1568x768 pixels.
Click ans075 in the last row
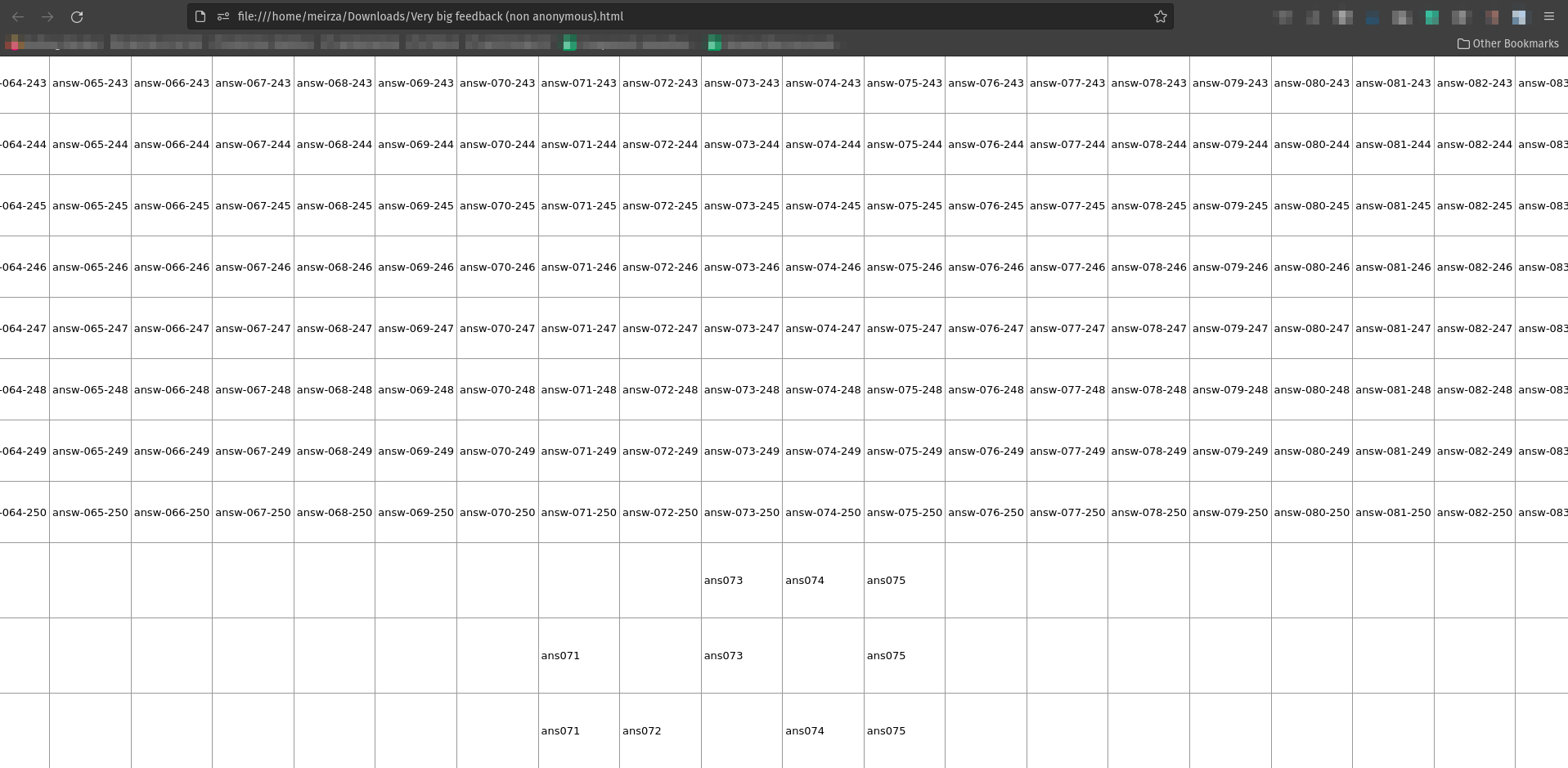(887, 730)
